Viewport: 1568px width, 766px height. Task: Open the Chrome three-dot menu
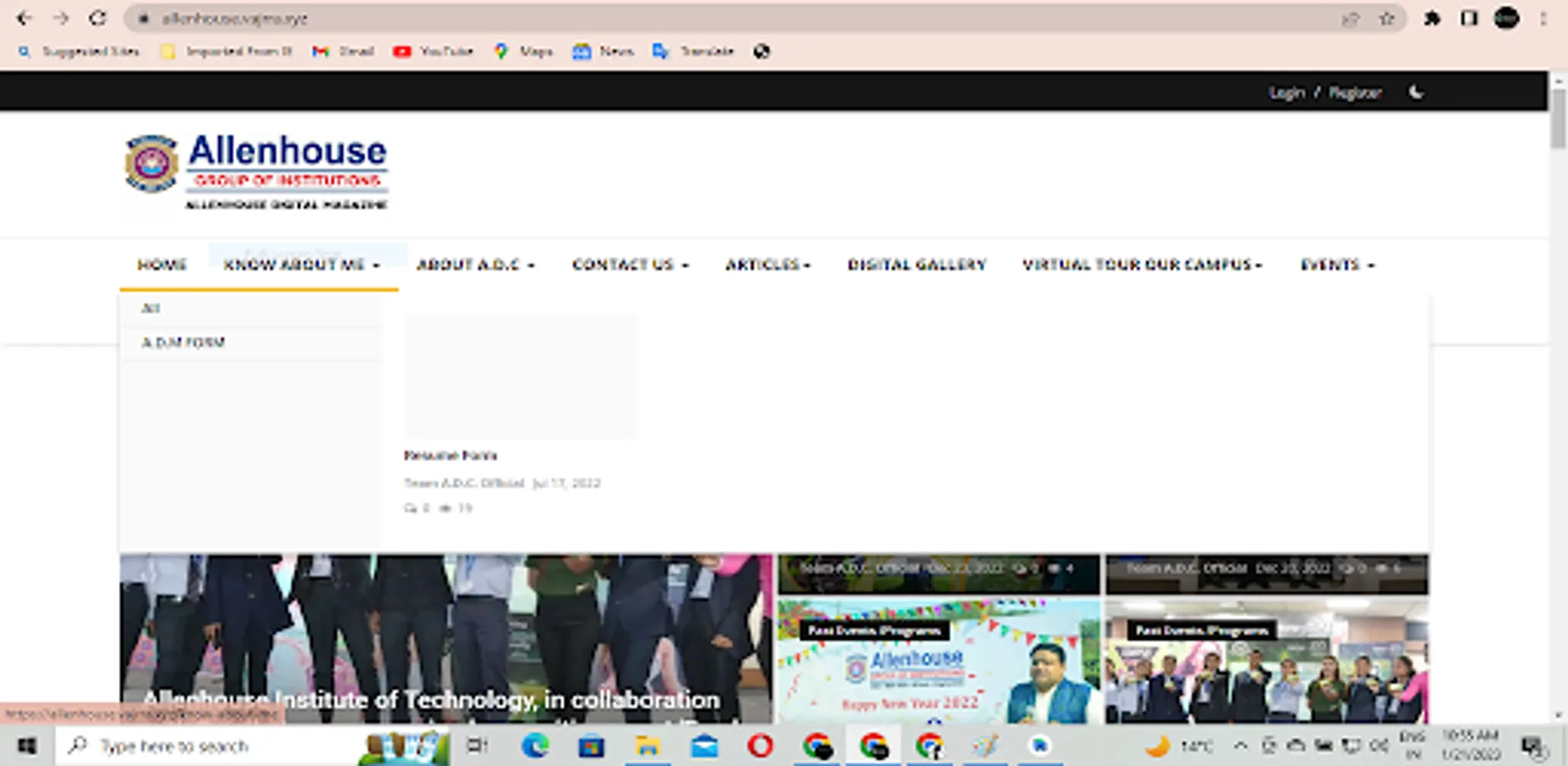(x=1543, y=18)
